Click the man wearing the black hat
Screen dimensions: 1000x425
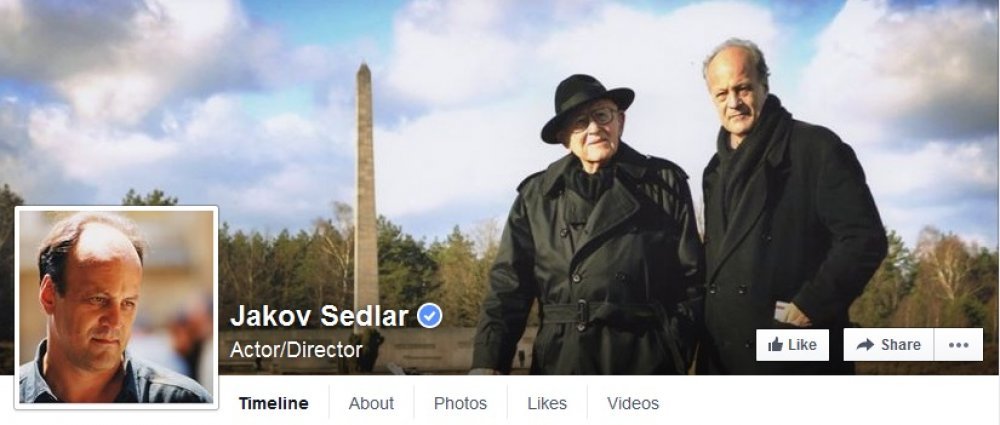point(587,230)
